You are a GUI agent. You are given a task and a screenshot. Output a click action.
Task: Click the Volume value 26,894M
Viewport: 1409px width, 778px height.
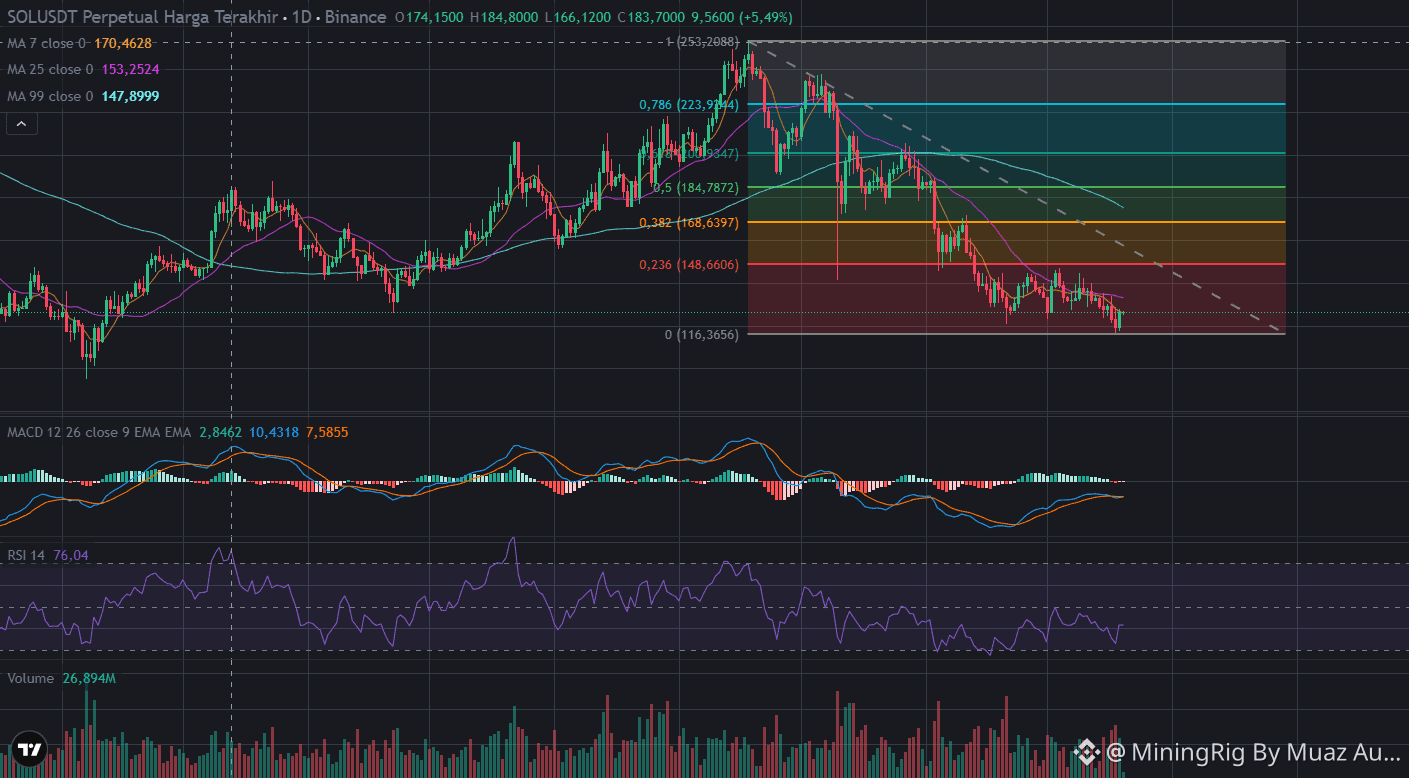[89, 678]
